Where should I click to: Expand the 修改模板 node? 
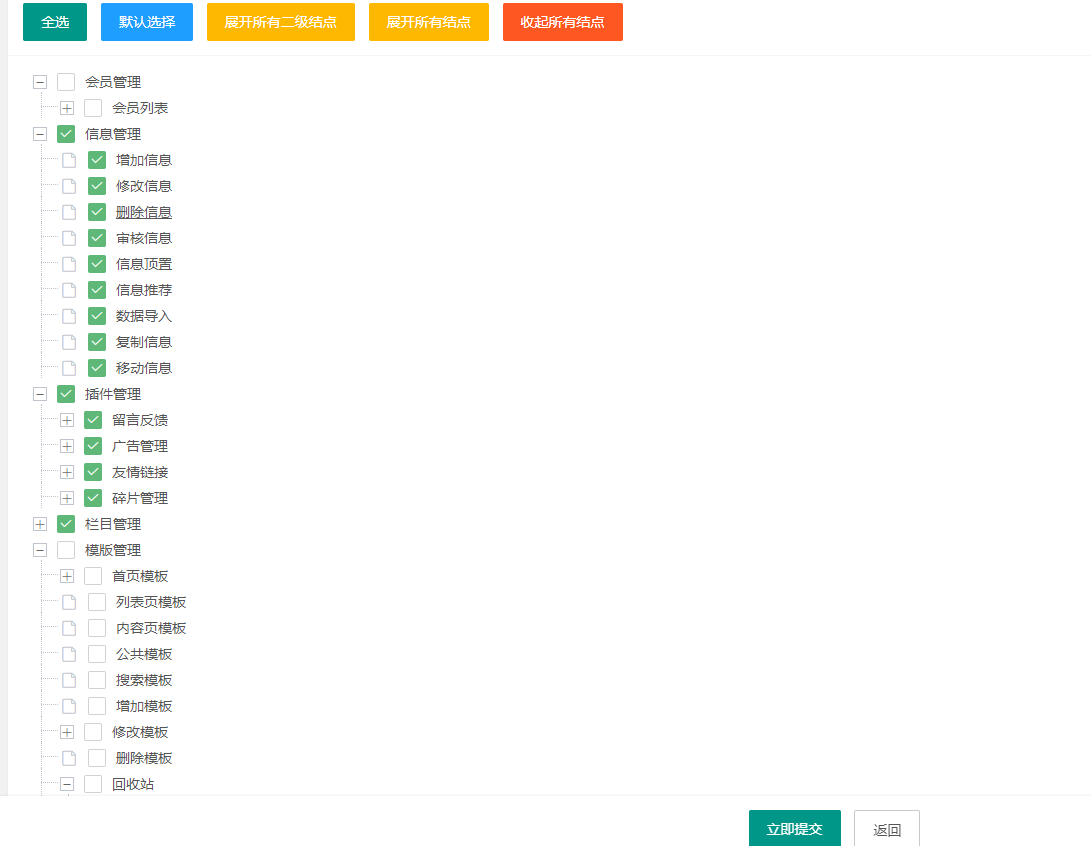click(67, 732)
